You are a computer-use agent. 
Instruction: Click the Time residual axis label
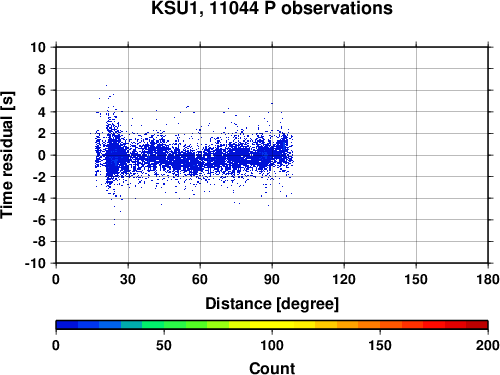click(x=7, y=155)
